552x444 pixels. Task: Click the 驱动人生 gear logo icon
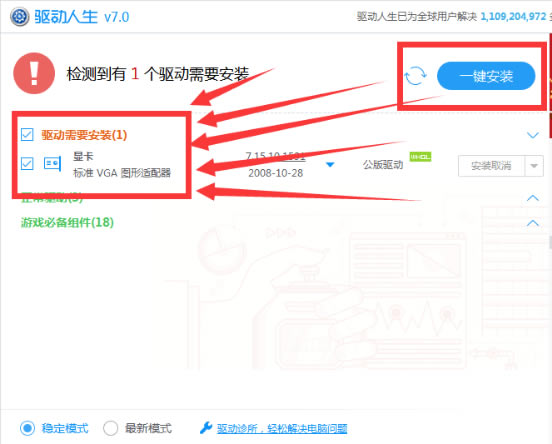(19, 16)
